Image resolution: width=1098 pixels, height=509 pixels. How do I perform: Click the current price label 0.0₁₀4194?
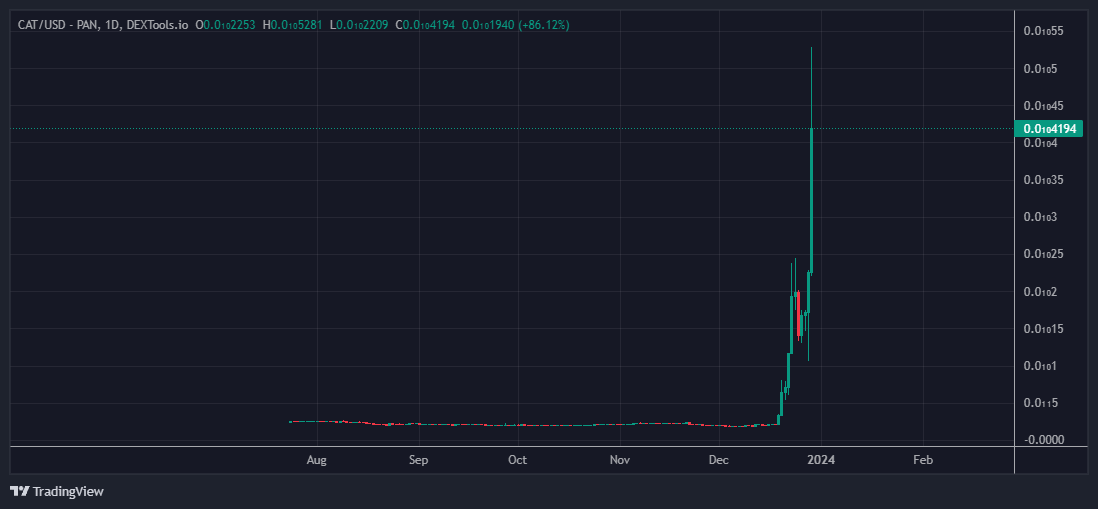coord(1048,129)
